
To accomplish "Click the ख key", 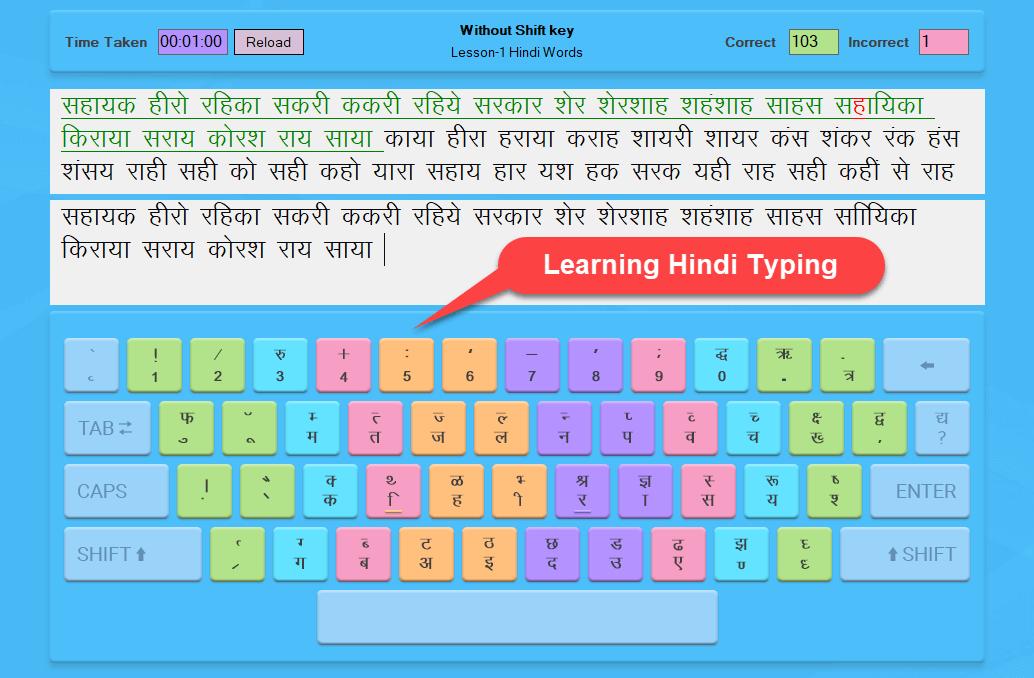I will [x=816, y=428].
